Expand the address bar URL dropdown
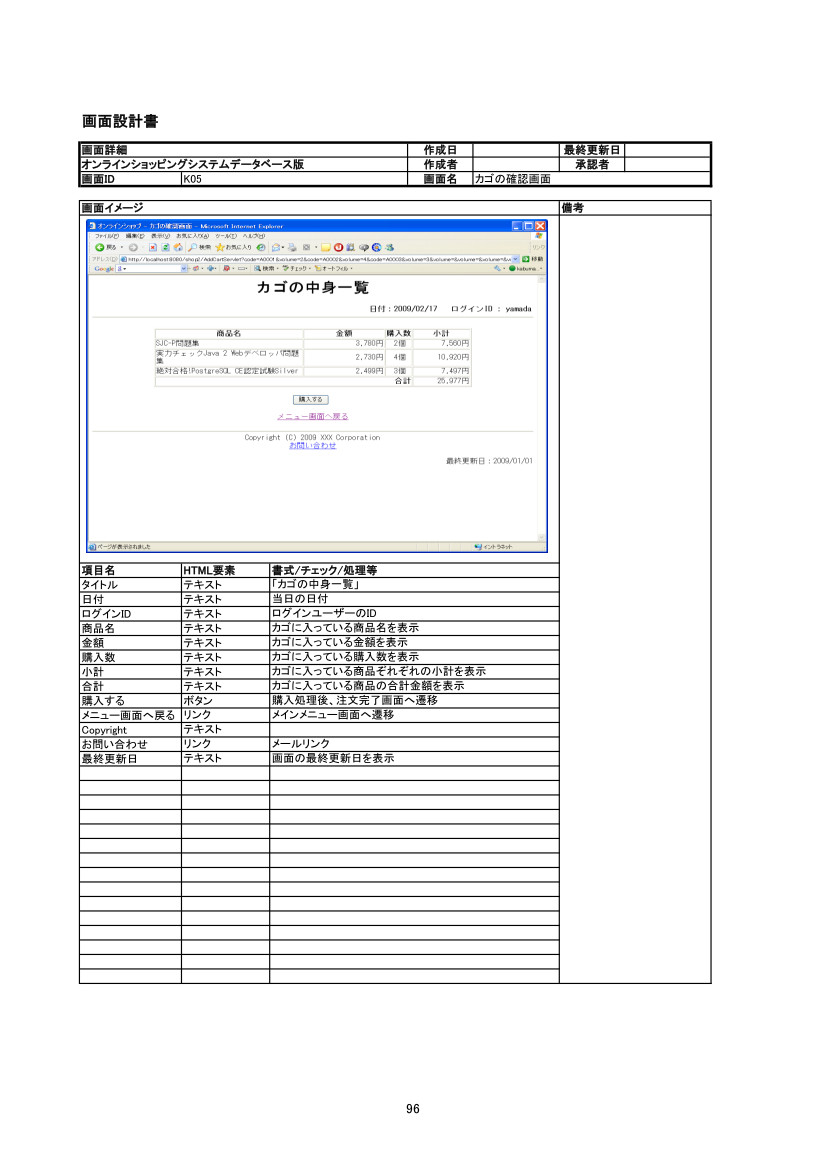Image resolution: width=827 pixels, height=1169 pixels. 516,258
